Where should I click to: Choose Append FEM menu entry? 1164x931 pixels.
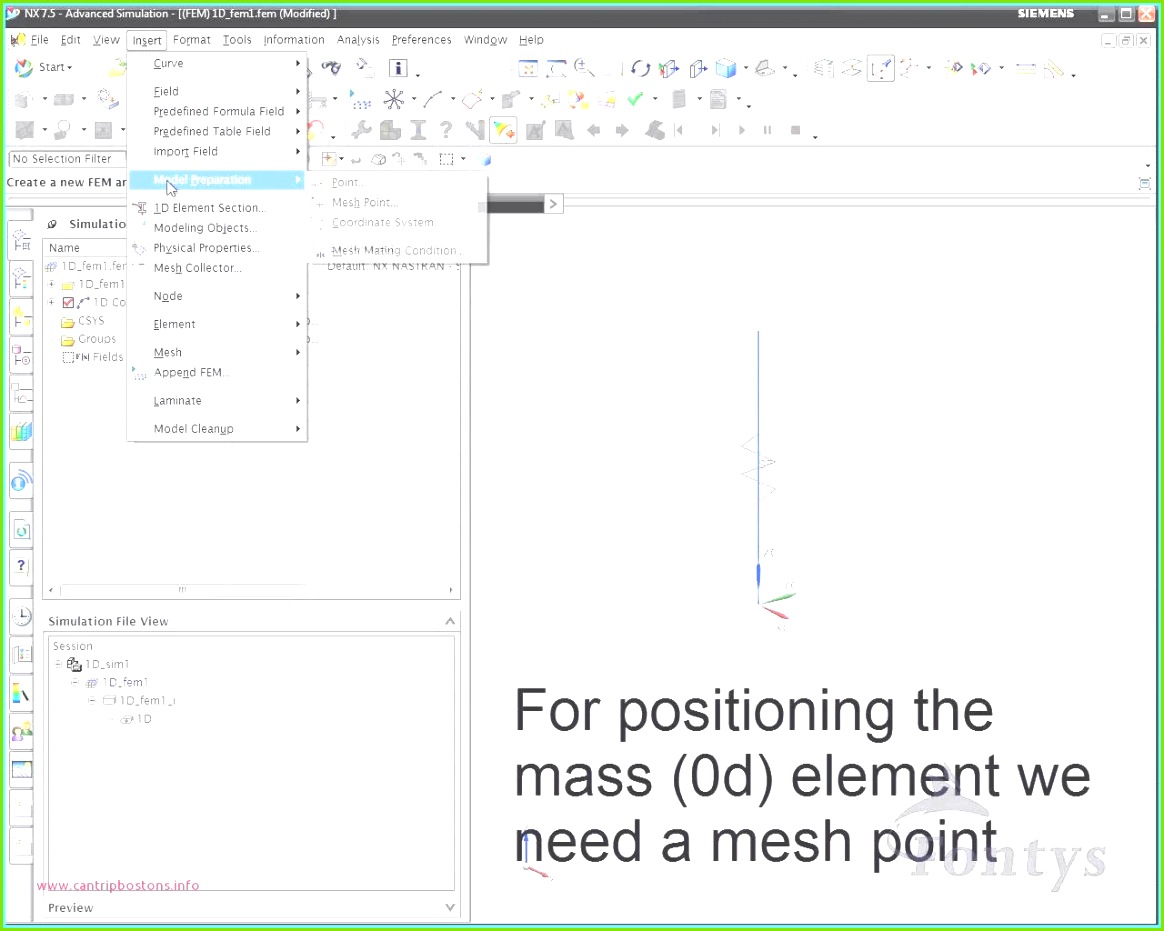[191, 373]
